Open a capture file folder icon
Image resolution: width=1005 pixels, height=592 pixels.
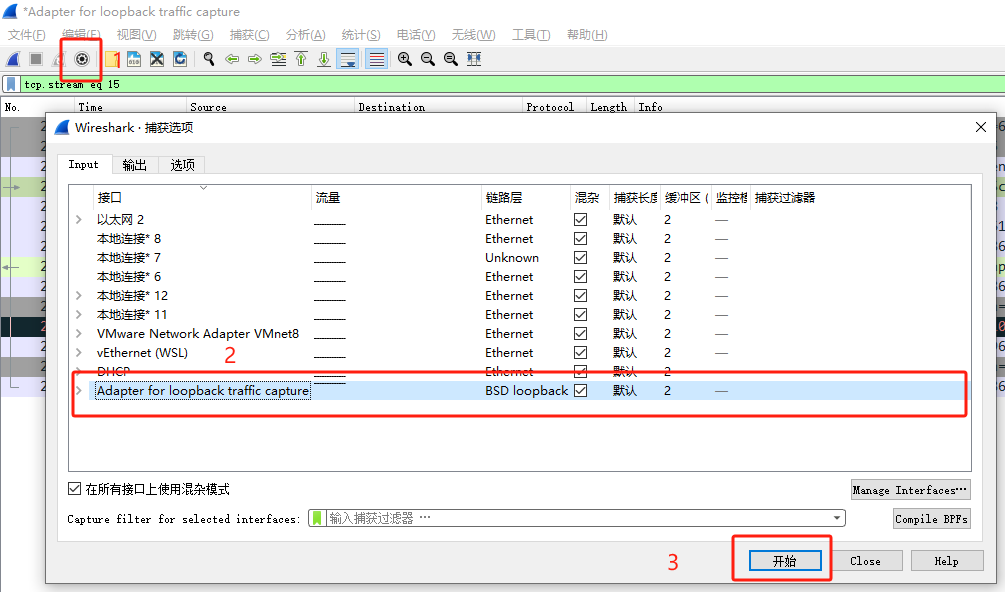click(112, 60)
